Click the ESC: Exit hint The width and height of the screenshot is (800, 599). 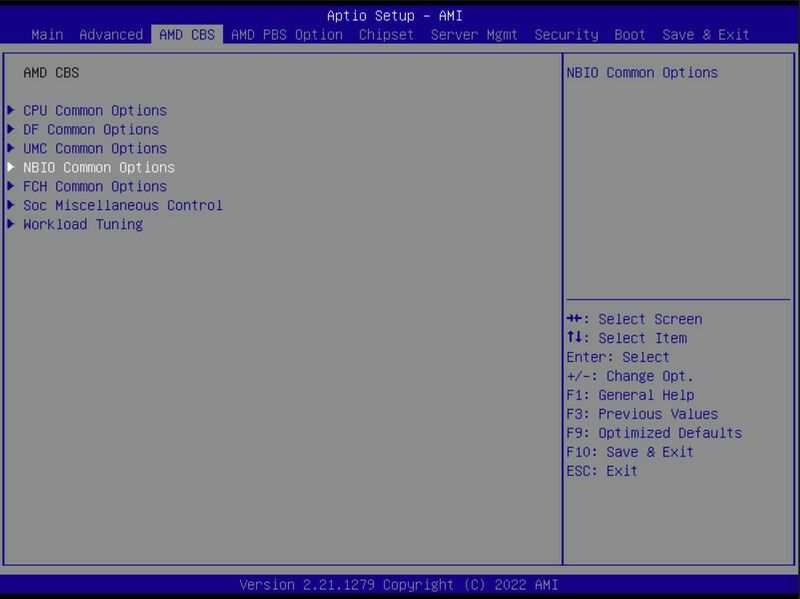(602, 470)
